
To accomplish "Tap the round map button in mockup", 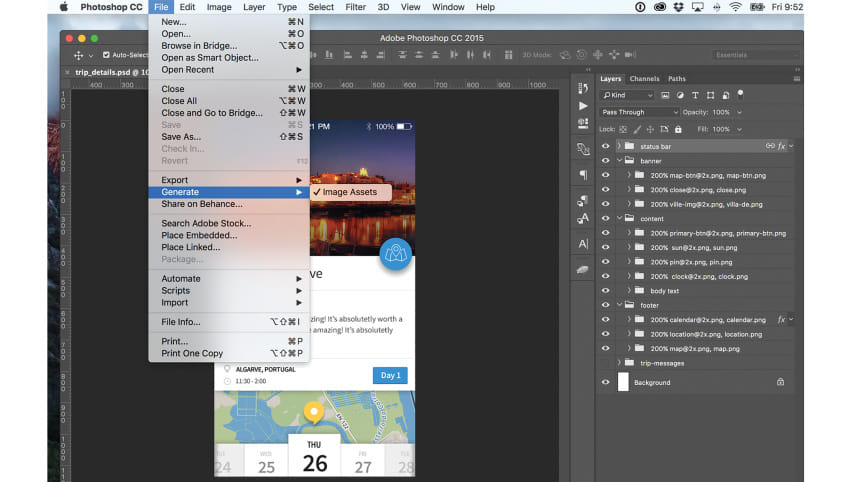I will coord(397,254).
